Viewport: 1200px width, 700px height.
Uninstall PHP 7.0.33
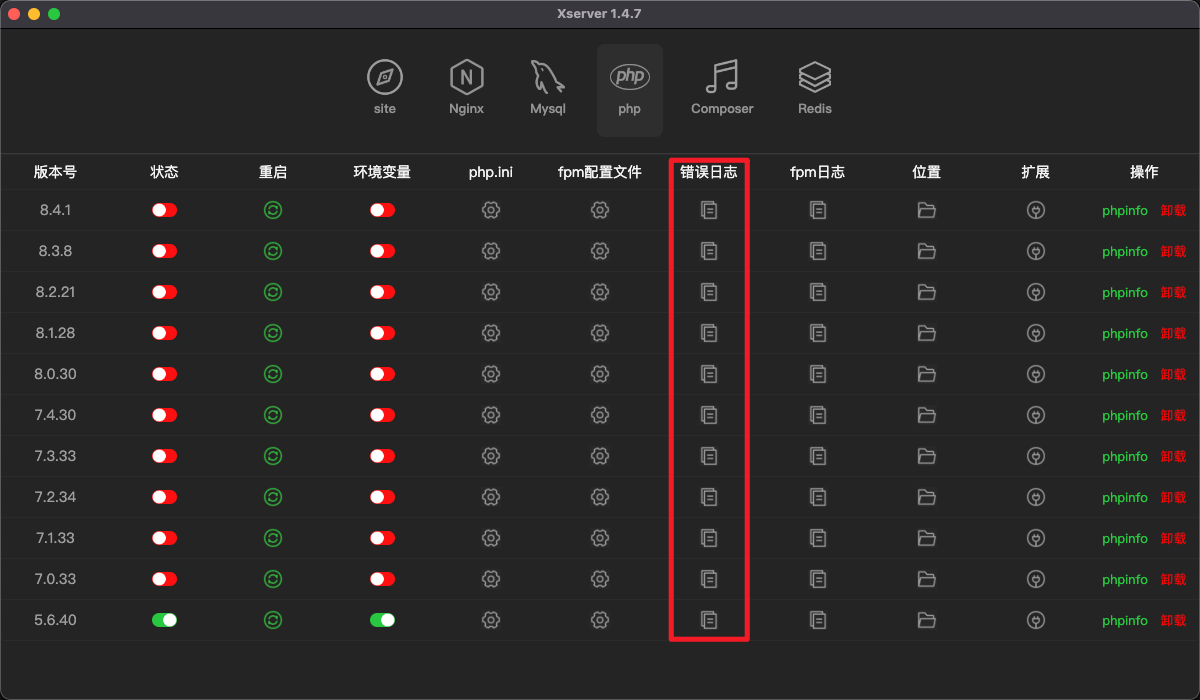(x=1173, y=579)
